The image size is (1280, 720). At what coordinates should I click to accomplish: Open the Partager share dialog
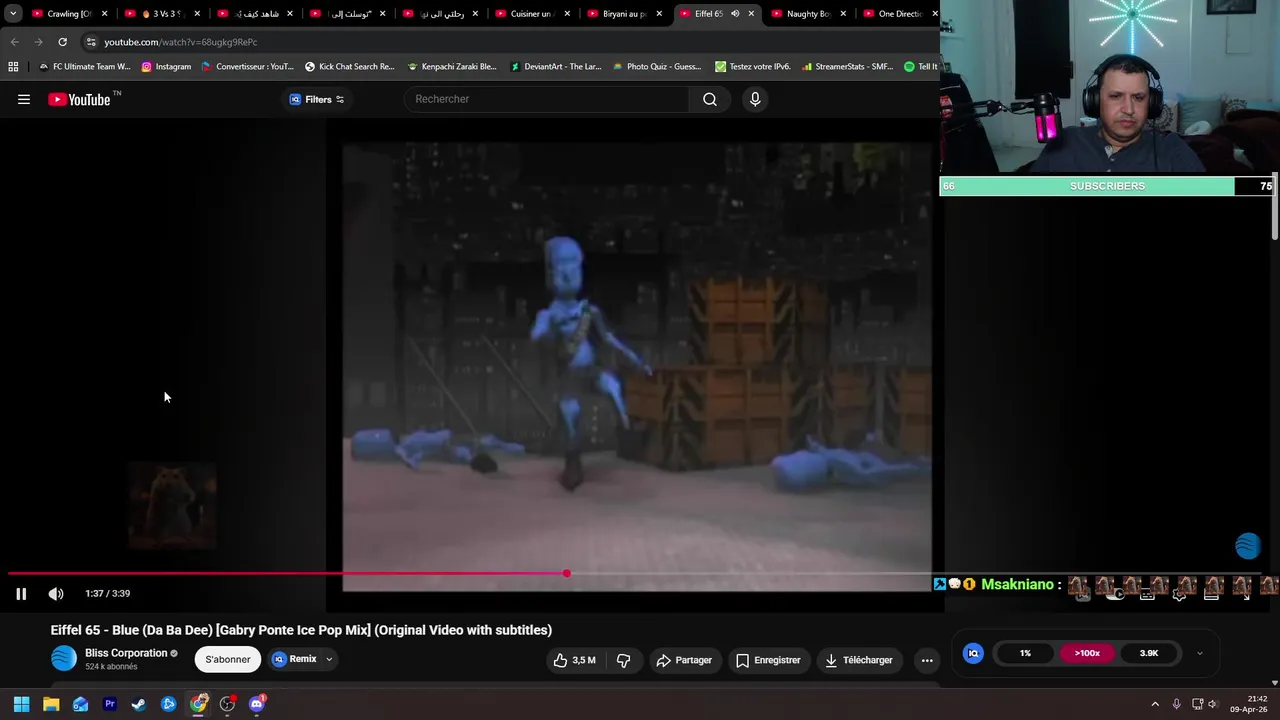pos(684,660)
